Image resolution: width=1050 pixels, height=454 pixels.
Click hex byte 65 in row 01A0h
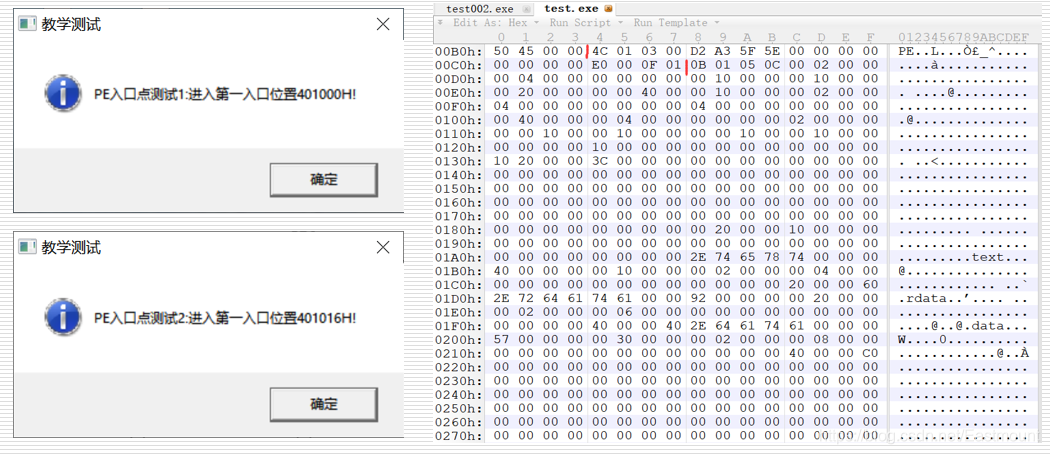(747, 257)
